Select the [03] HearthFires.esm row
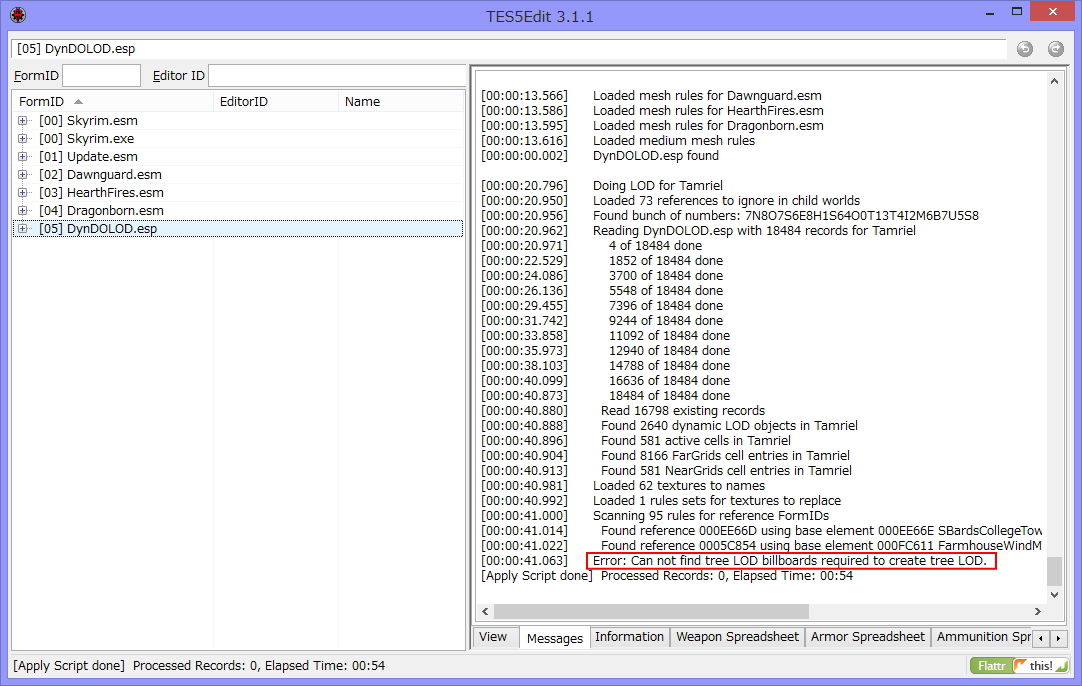1082x686 pixels. tap(238, 193)
